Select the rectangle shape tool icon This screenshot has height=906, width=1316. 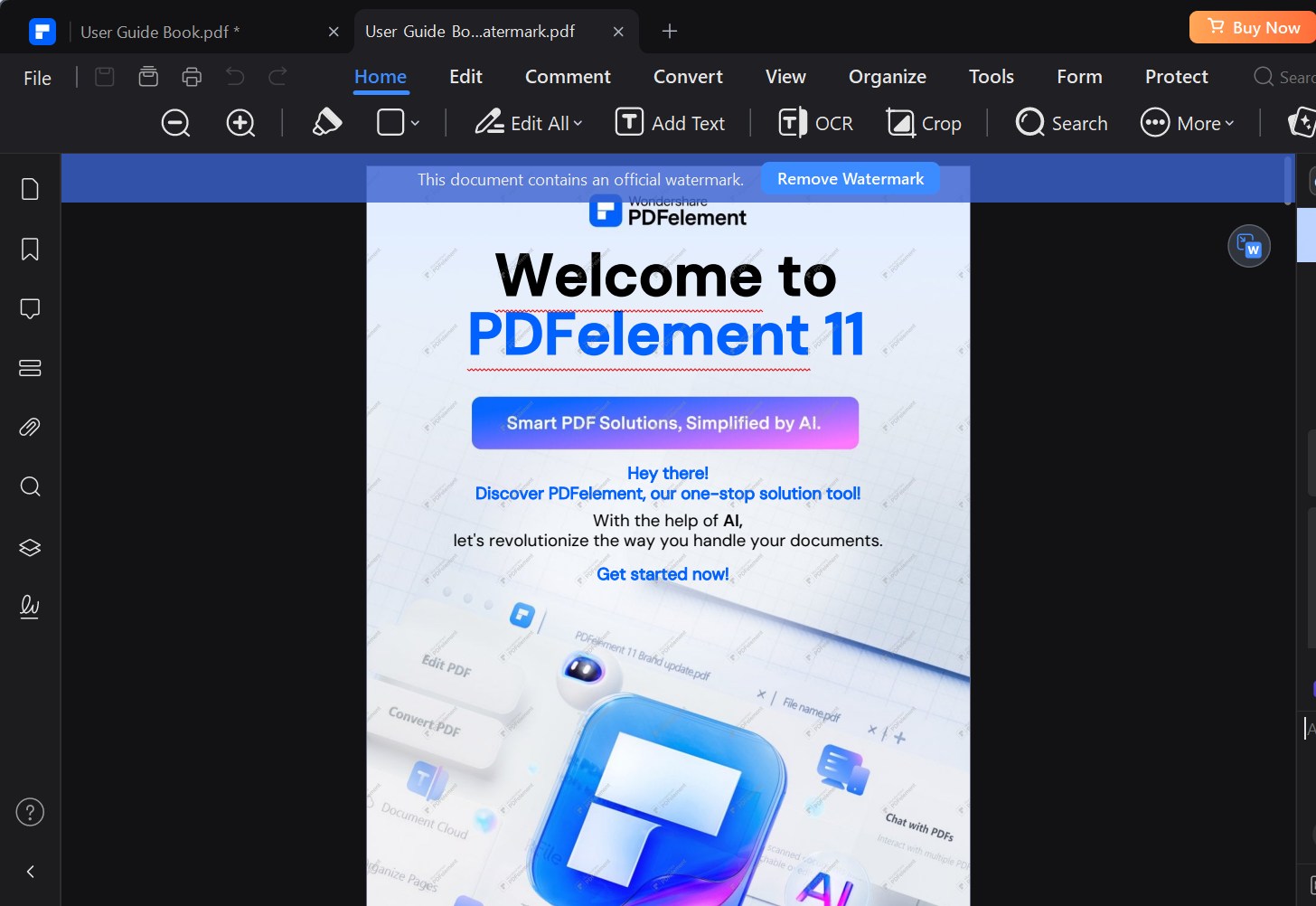pyautogui.click(x=390, y=122)
